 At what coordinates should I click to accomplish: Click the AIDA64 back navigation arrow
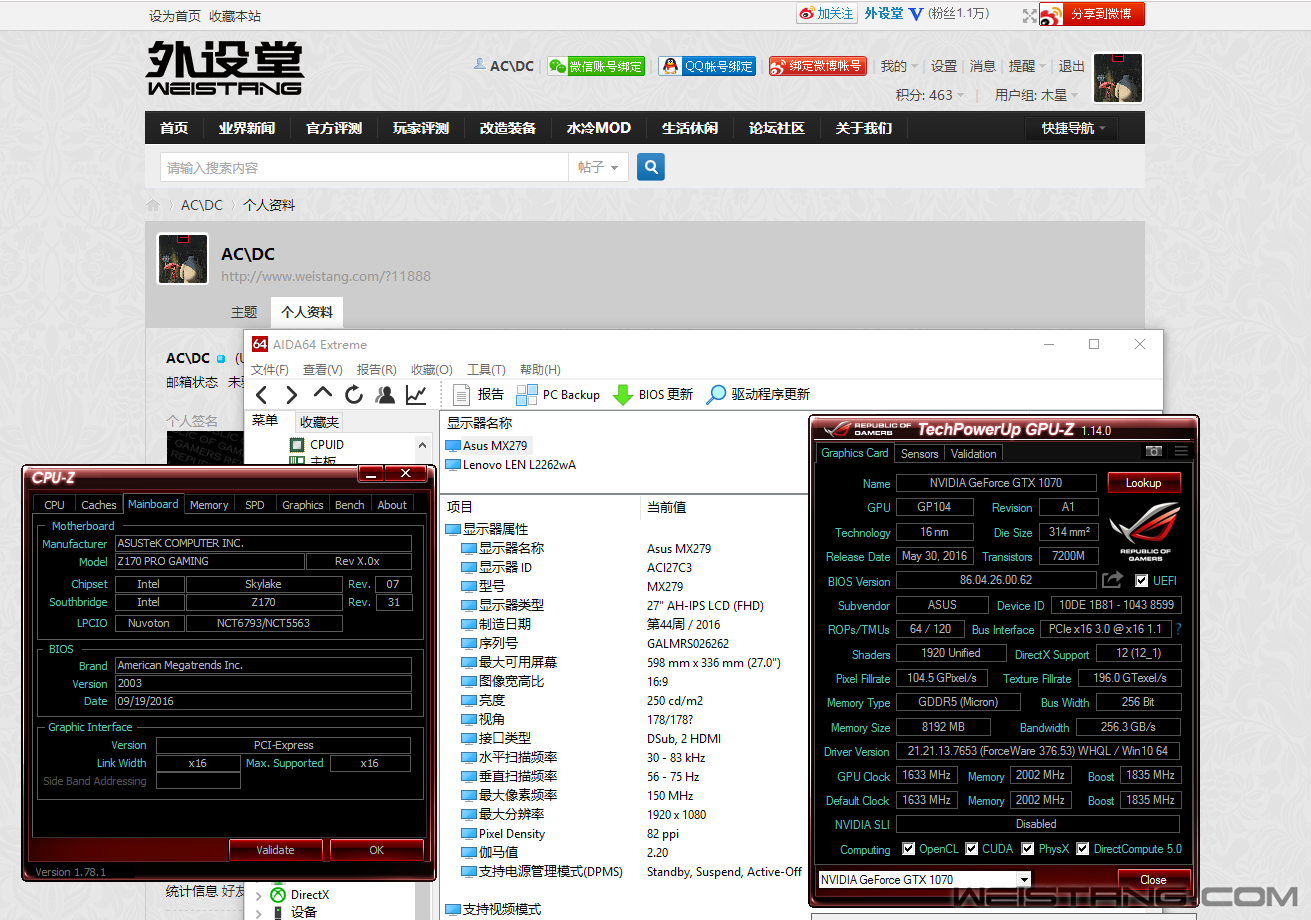click(x=262, y=394)
